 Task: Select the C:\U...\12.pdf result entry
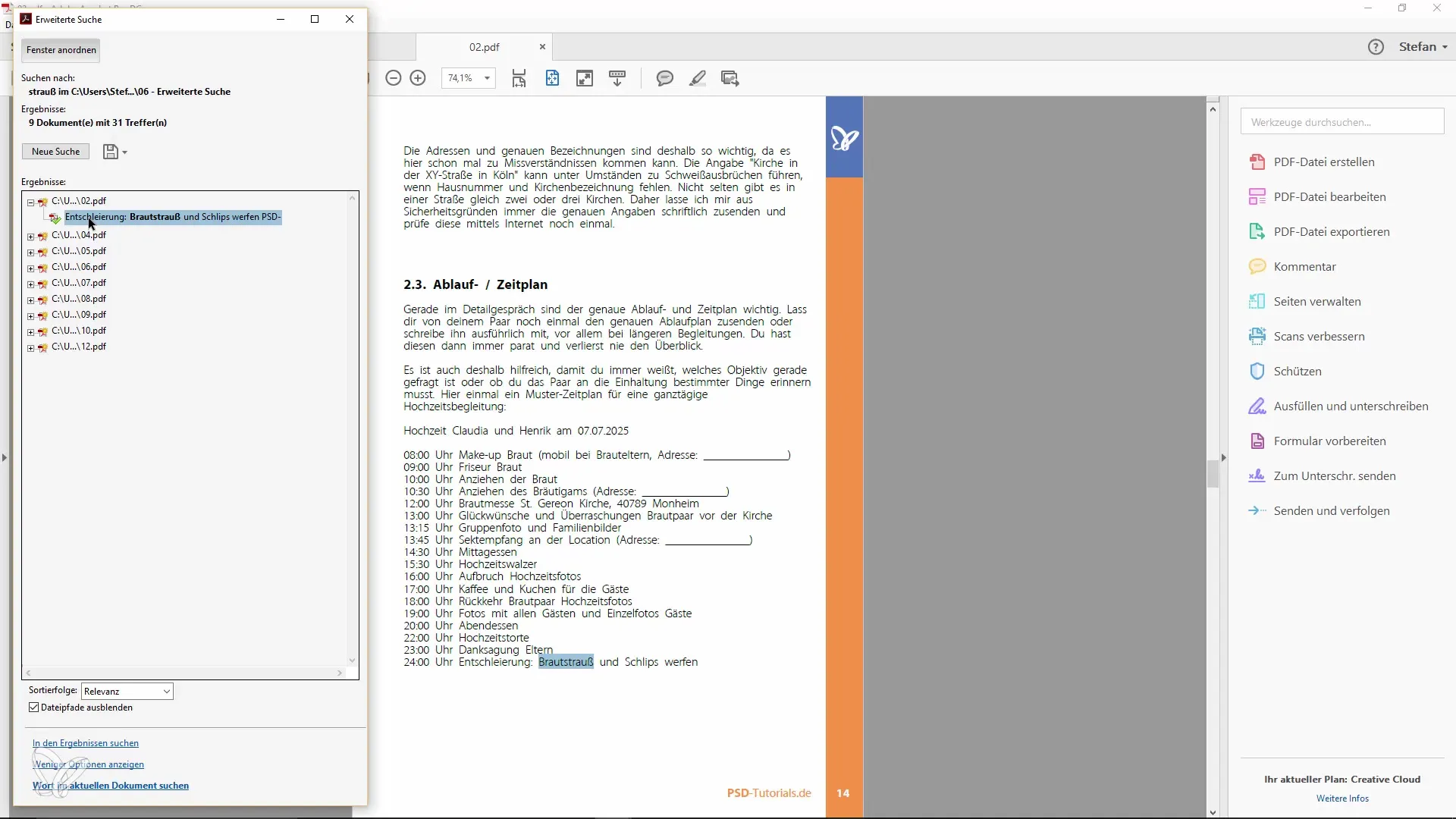point(79,347)
